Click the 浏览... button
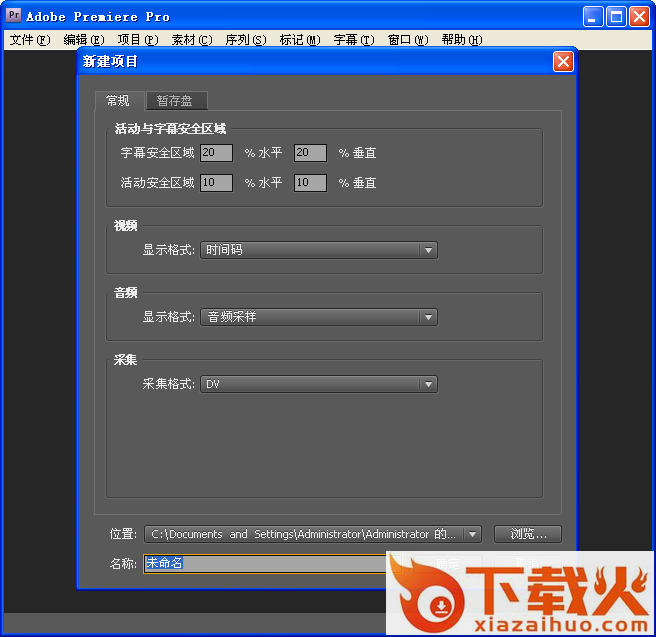The width and height of the screenshot is (656, 637). (x=528, y=534)
